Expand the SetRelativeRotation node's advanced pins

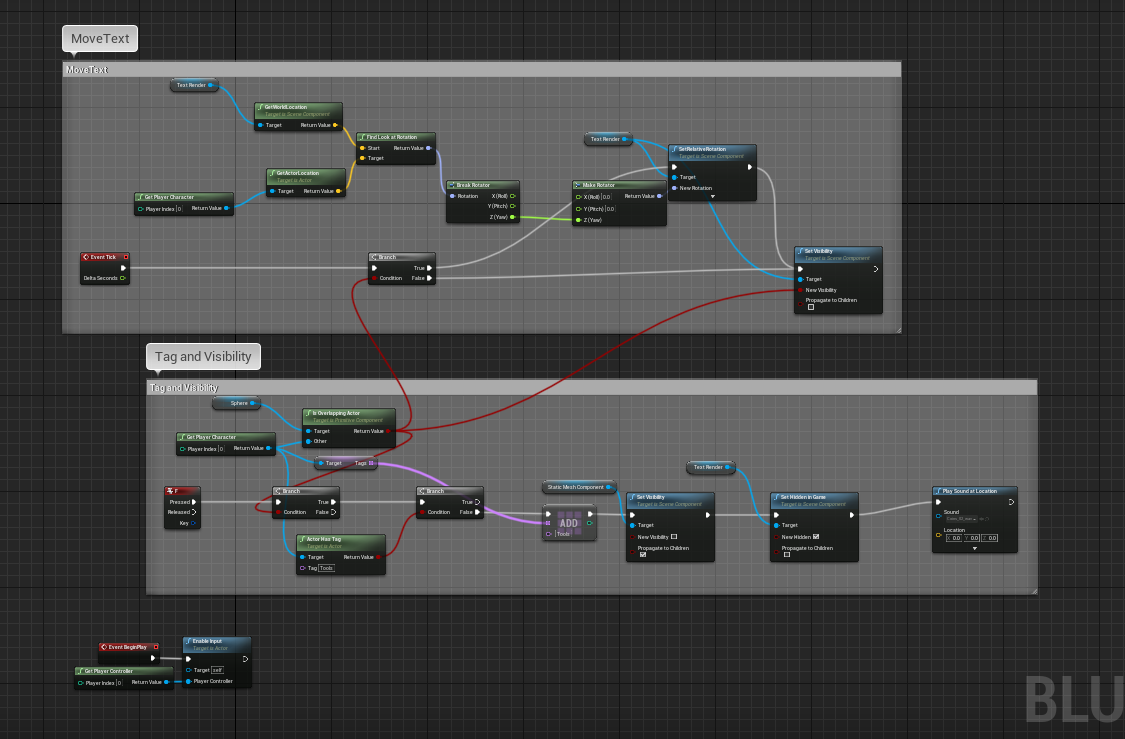712,197
